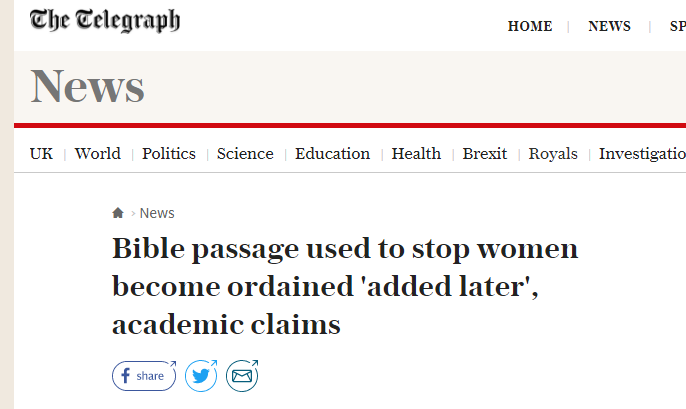Click The Telegraph logo
This screenshot has height=409, width=686.
pos(105,21)
